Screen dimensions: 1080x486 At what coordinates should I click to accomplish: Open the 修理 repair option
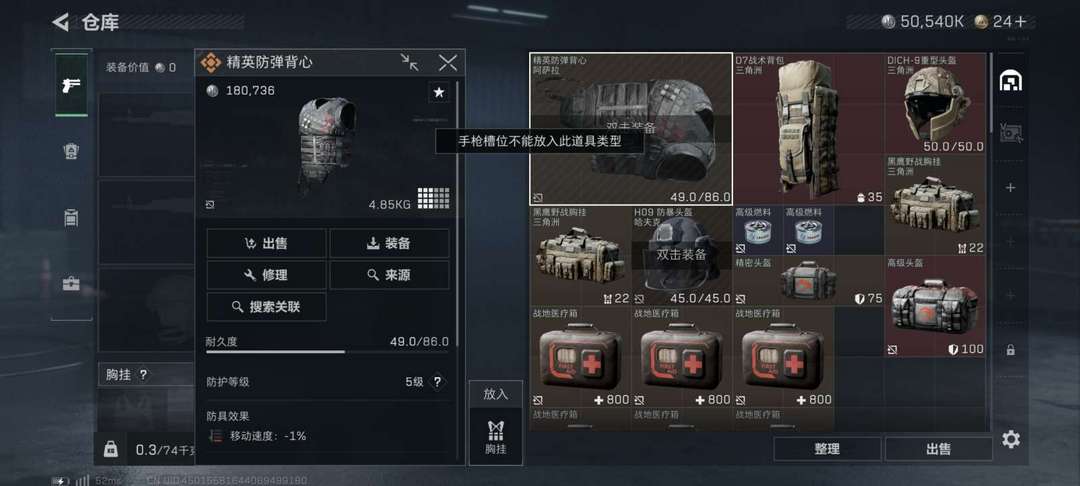tap(267, 275)
